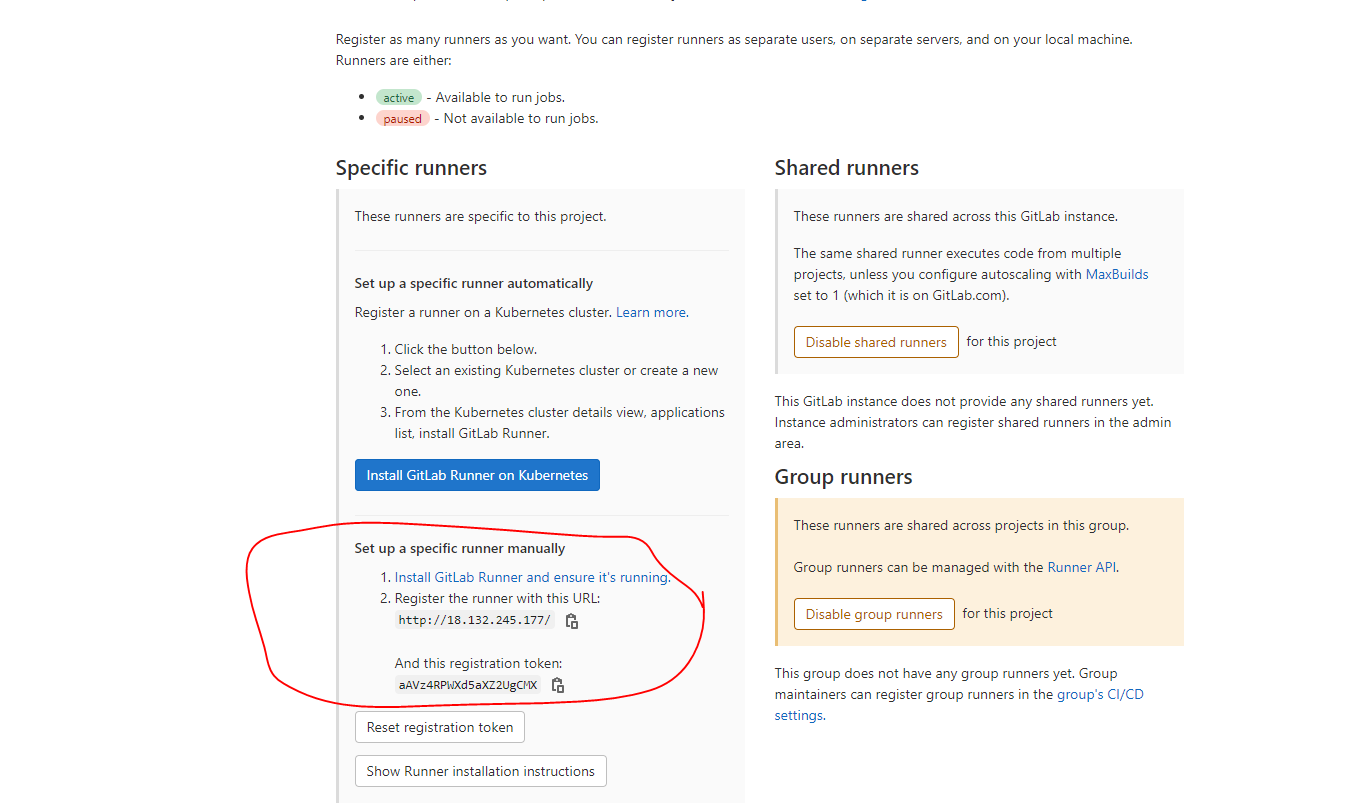Click 'And this registration token:' label
The width and height of the screenshot is (1357, 805).
point(479,663)
